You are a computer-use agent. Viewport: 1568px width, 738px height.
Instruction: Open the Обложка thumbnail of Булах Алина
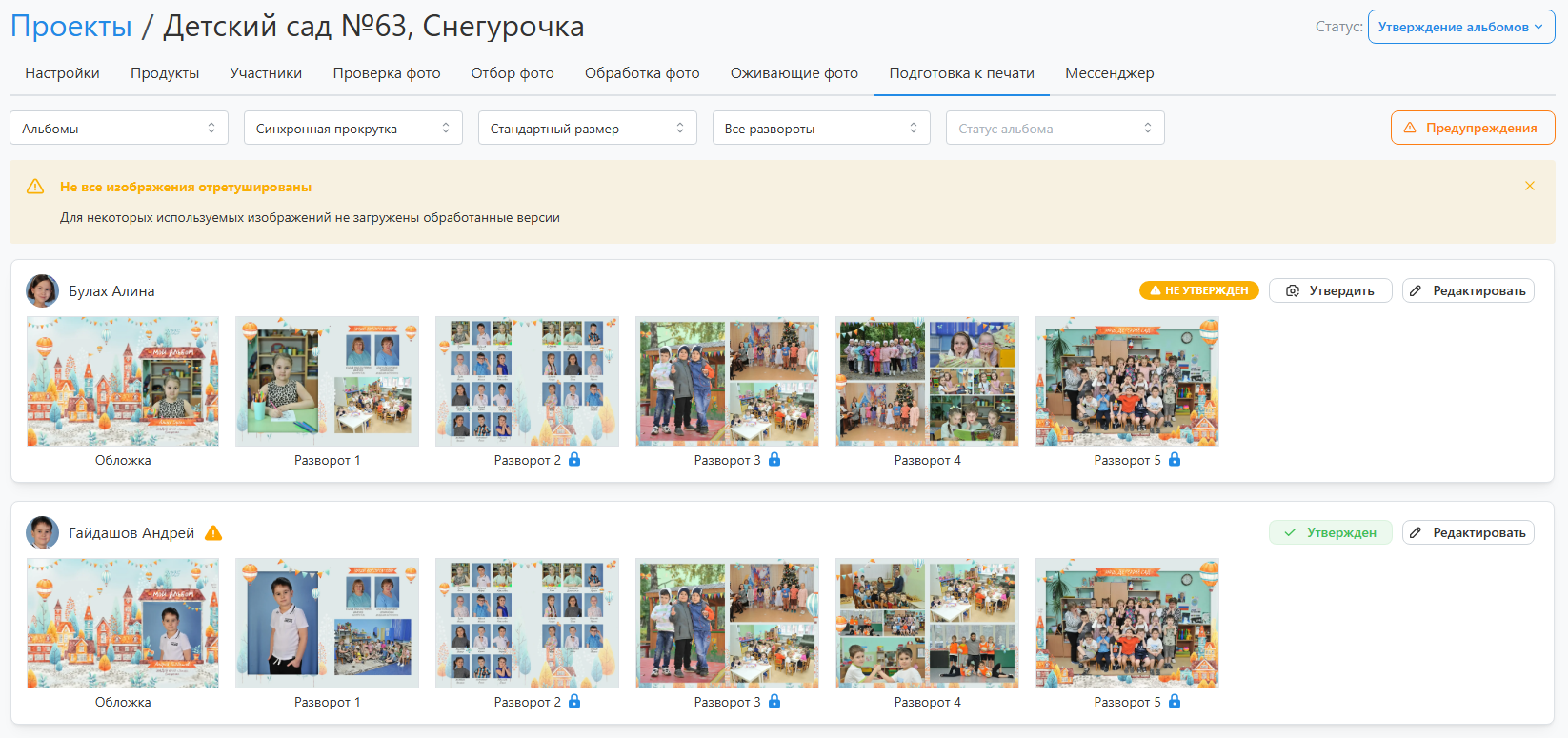[x=123, y=382]
